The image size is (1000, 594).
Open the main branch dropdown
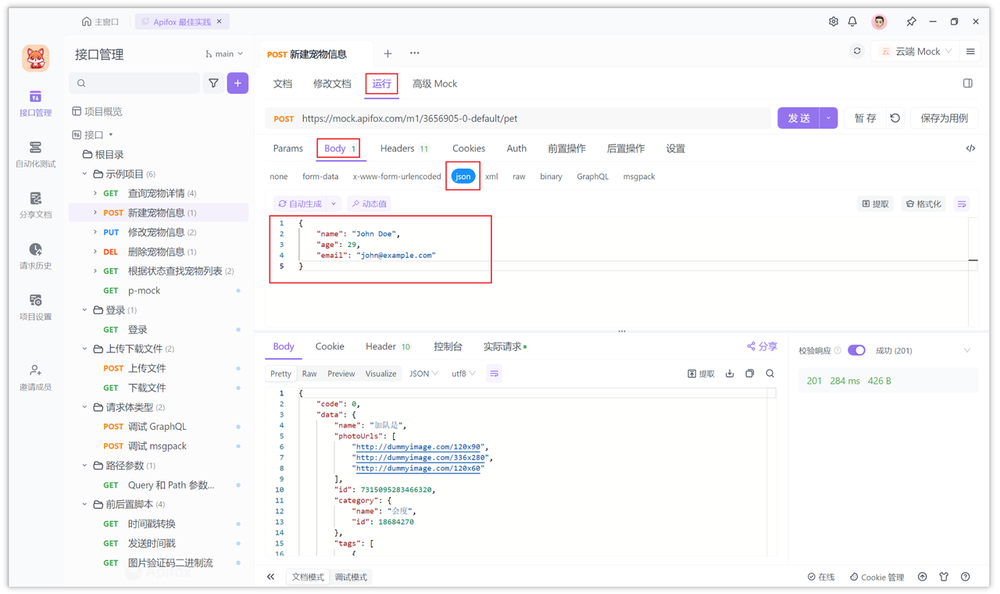225,53
